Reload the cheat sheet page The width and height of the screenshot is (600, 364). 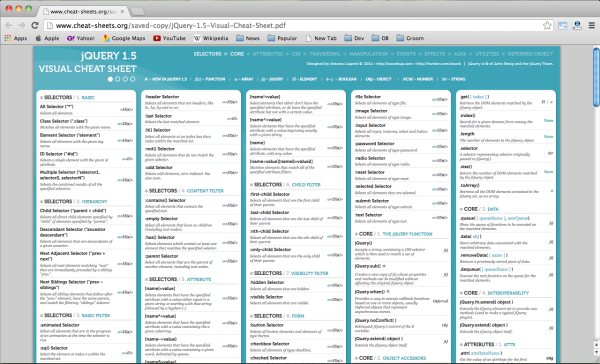[x=35, y=26]
